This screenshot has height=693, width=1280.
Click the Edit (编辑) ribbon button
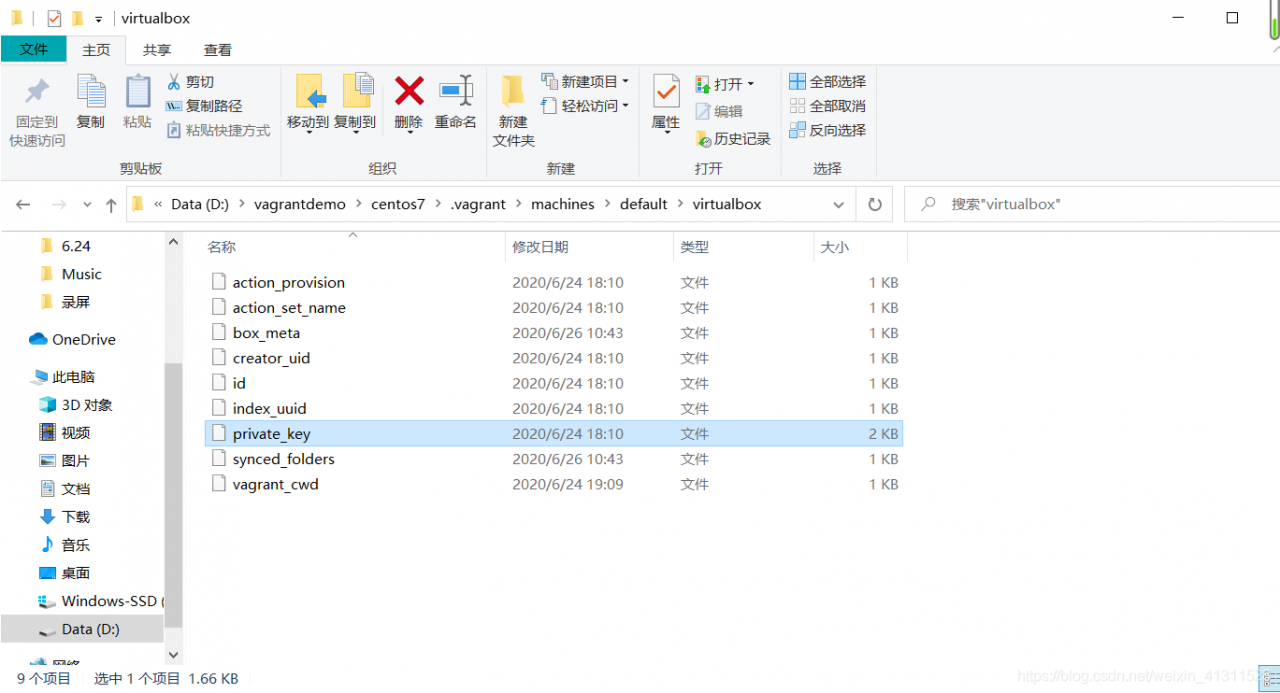(719, 111)
